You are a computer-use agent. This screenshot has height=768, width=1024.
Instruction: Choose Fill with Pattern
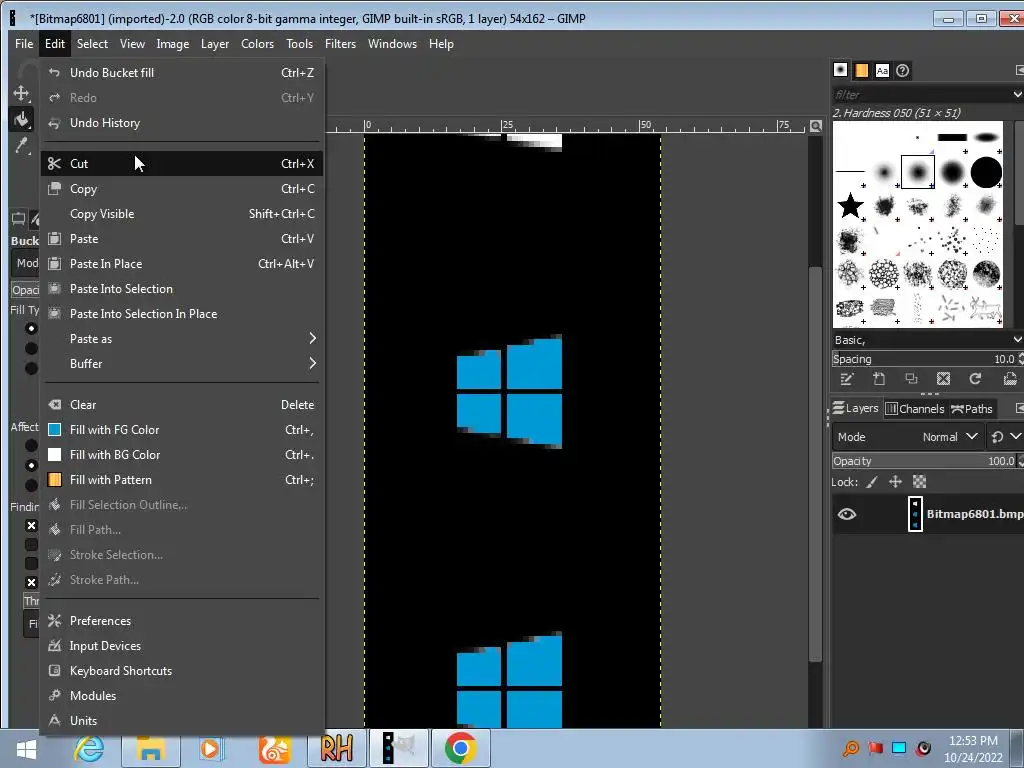182,479
